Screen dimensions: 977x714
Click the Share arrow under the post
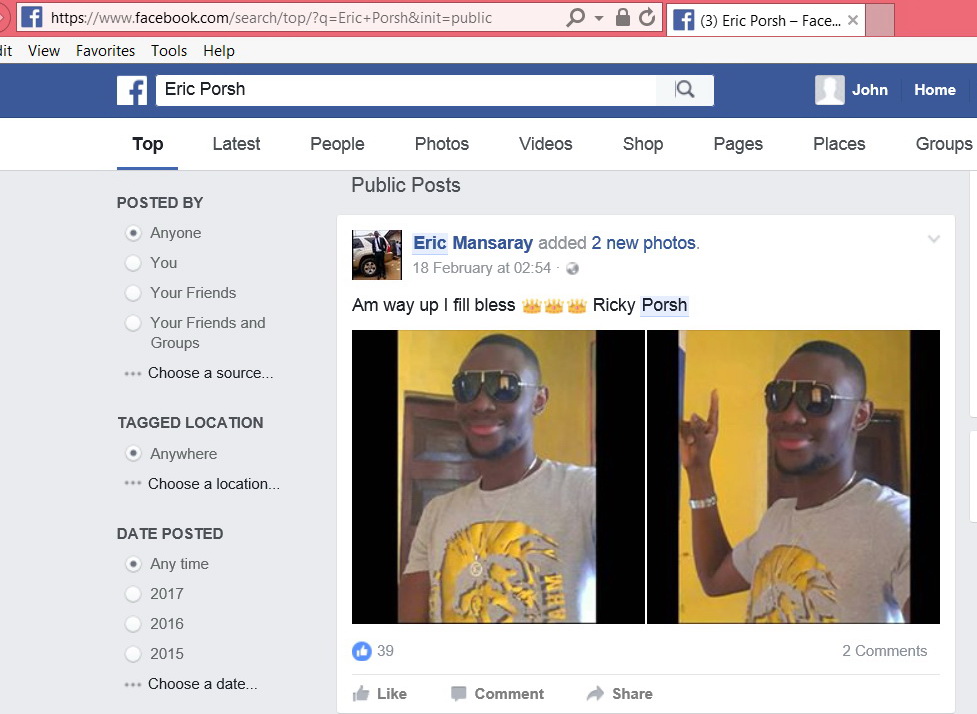pos(620,693)
